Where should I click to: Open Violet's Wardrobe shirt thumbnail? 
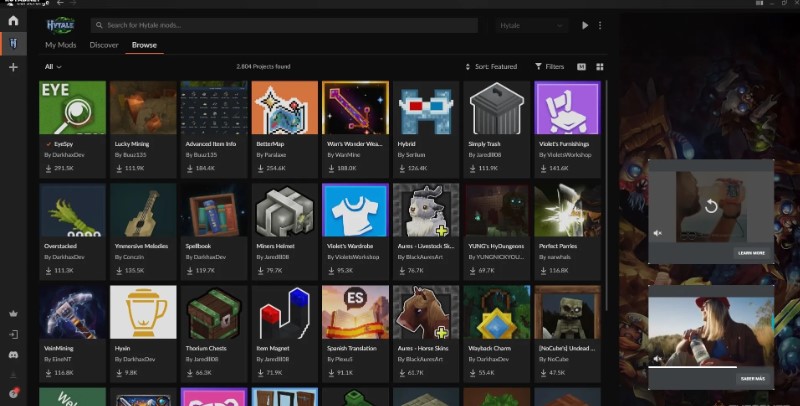point(355,210)
